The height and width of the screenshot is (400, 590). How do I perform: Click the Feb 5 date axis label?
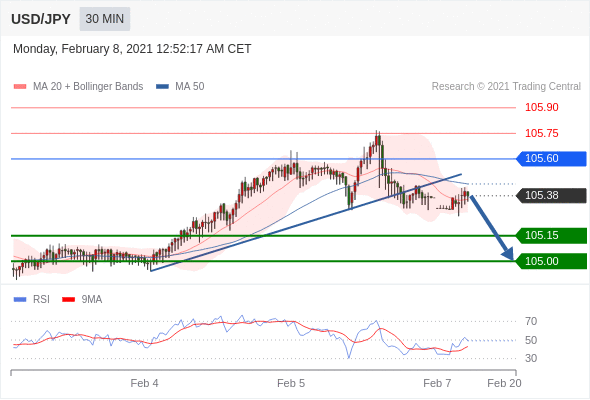(x=291, y=383)
